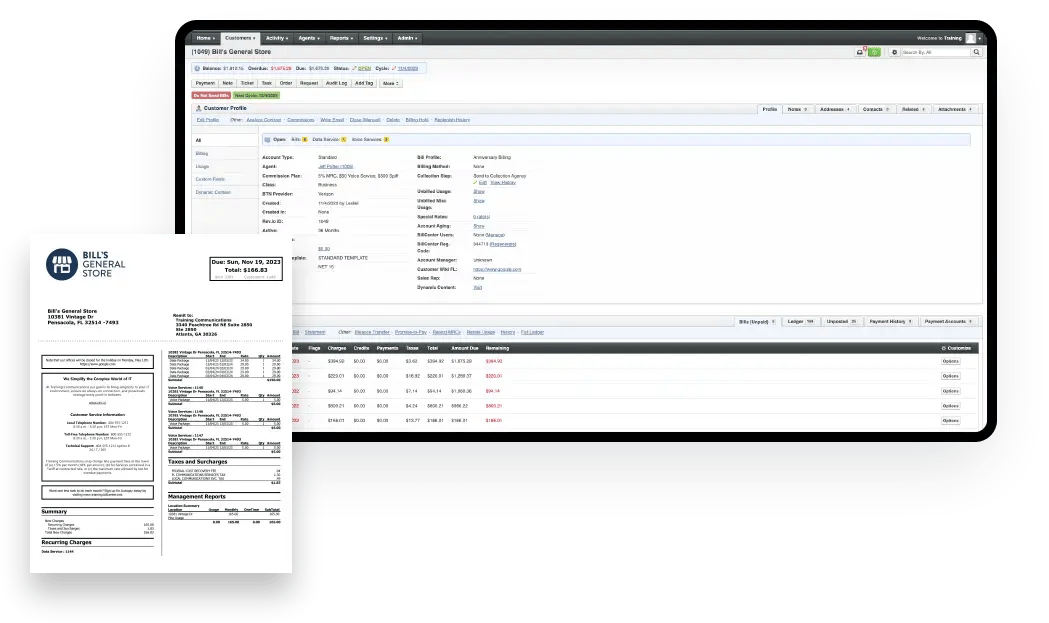Click the Request button
This screenshot has height=623, width=1049.
point(309,84)
